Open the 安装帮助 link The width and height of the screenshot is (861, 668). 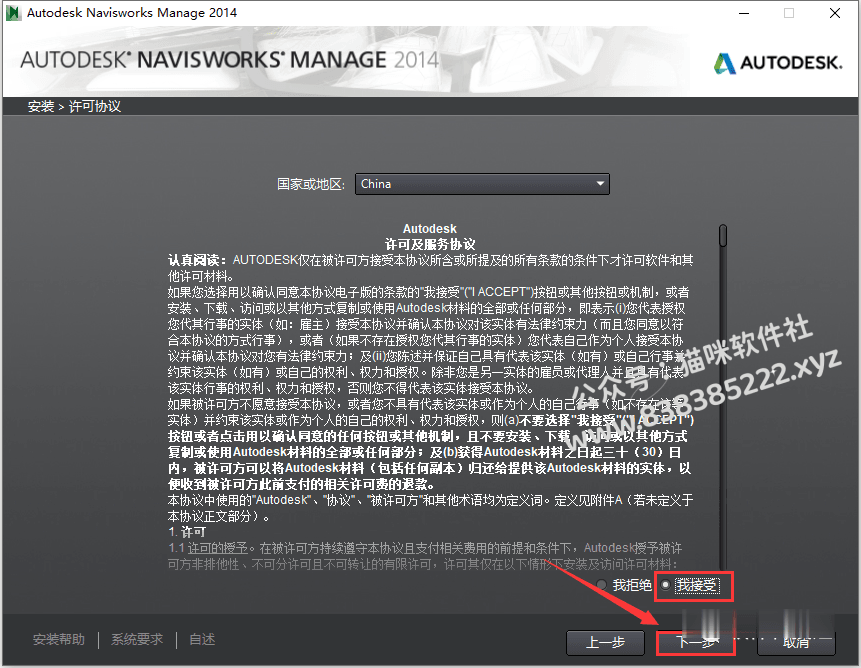tap(59, 639)
